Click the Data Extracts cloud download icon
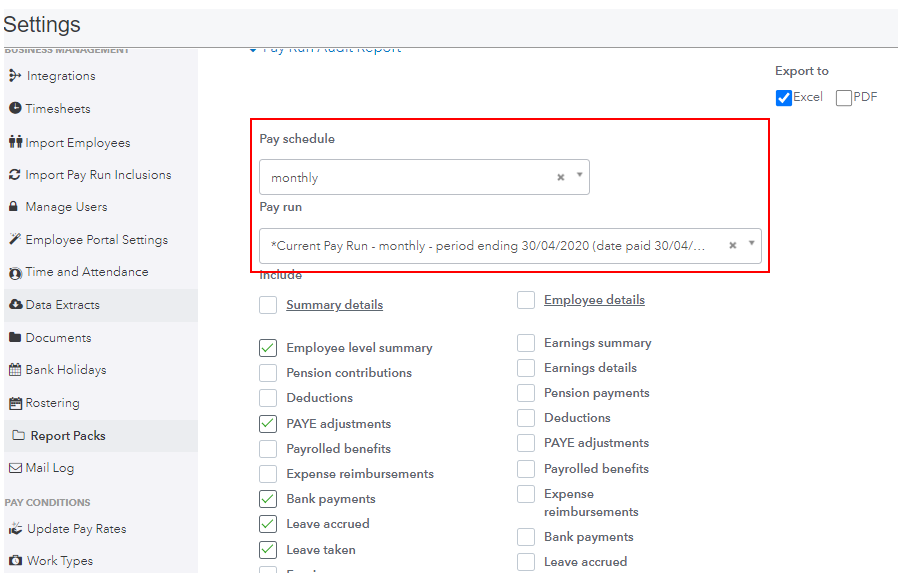Viewport: 912px width, 573px height. (15, 304)
